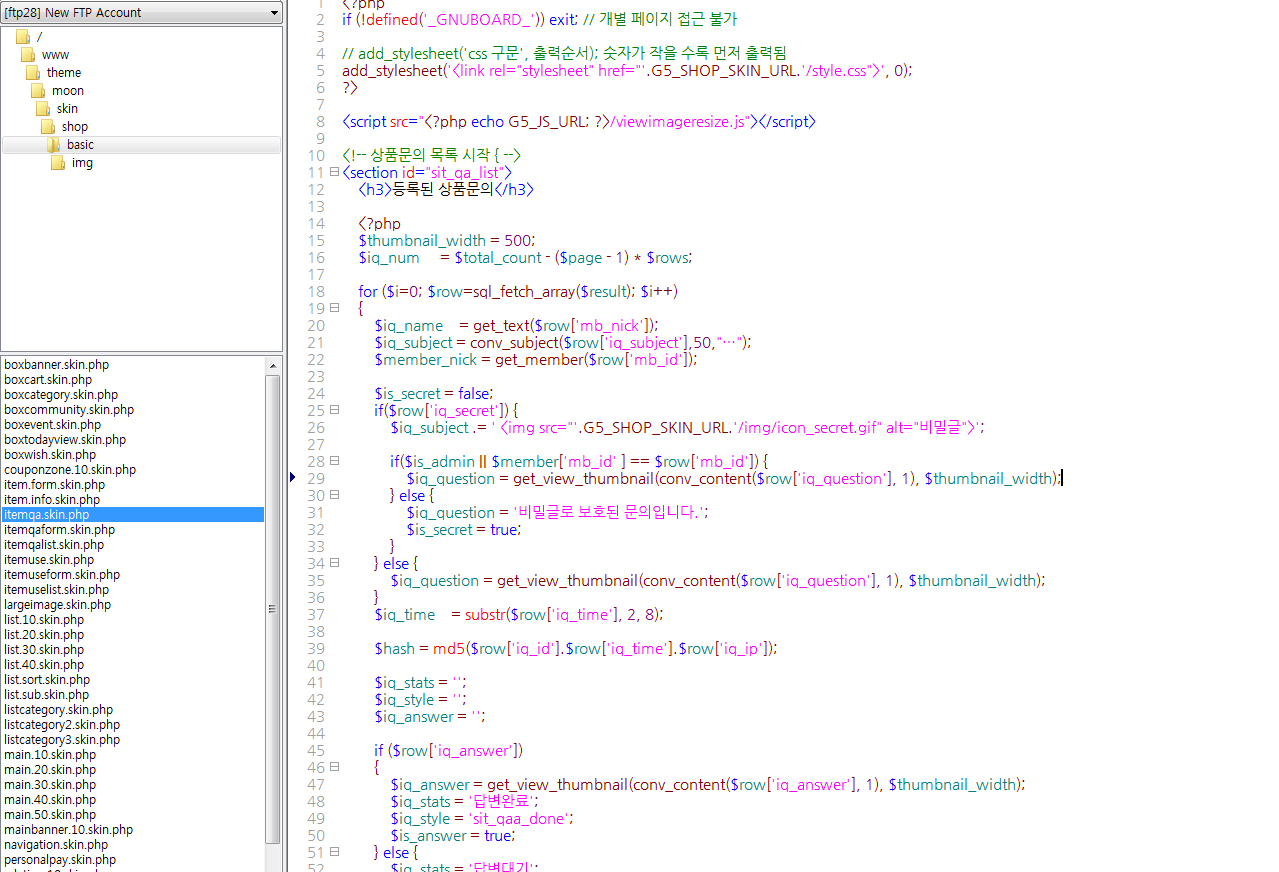1279x872 pixels.
Task: Open list.sort.skin.php file
Action: click(47, 680)
